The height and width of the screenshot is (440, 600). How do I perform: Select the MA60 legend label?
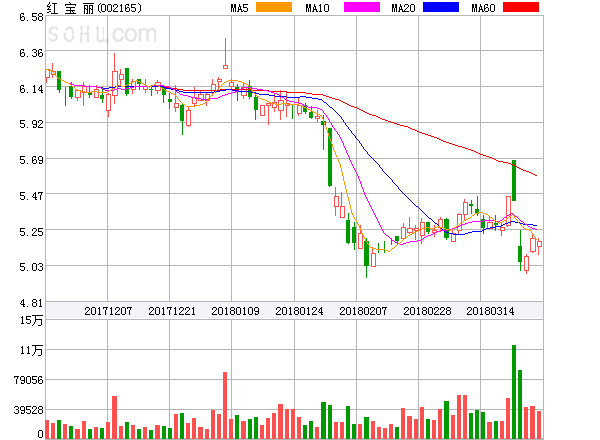tap(485, 8)
